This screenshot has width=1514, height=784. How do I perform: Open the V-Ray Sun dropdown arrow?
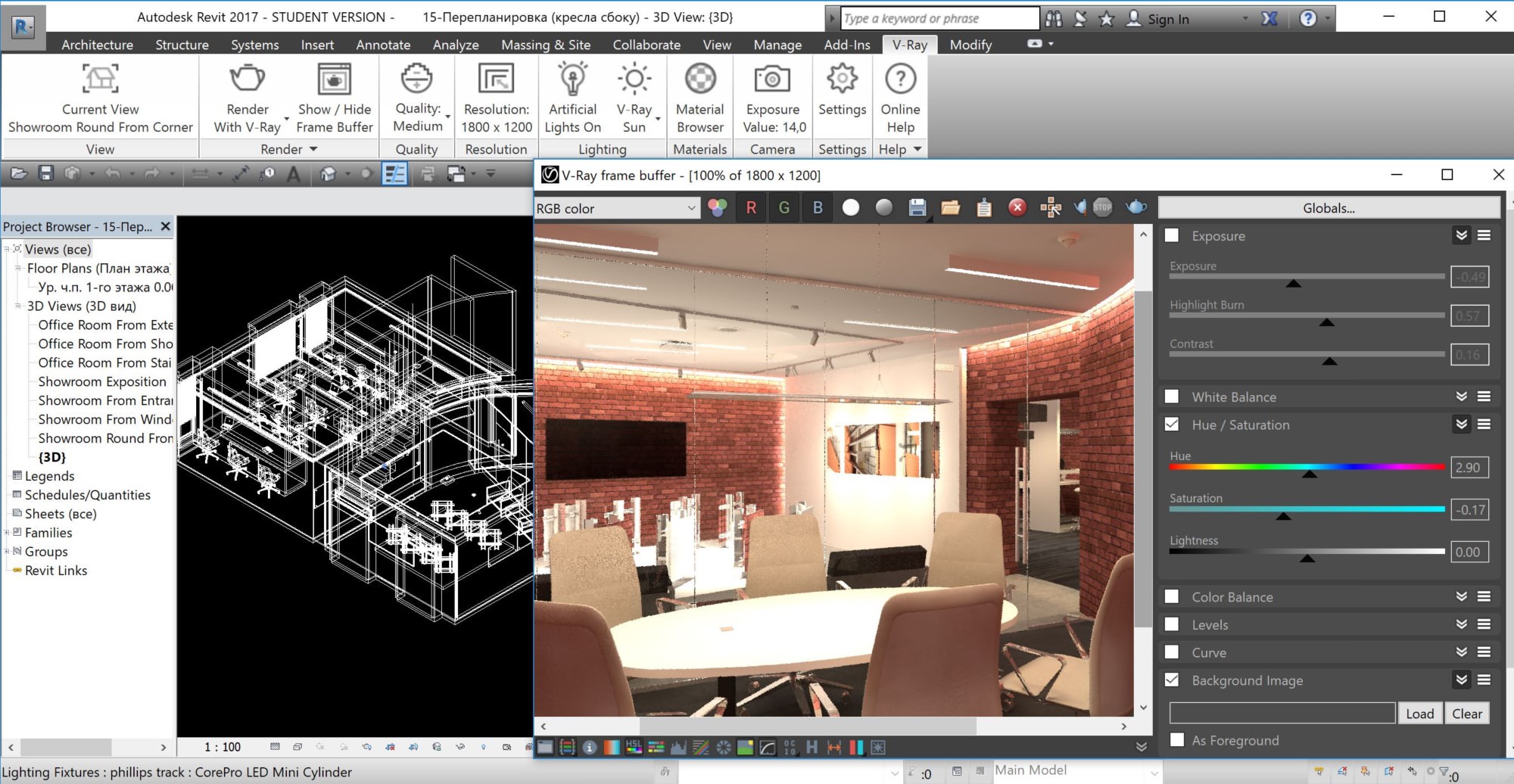[x=658, y=119]
